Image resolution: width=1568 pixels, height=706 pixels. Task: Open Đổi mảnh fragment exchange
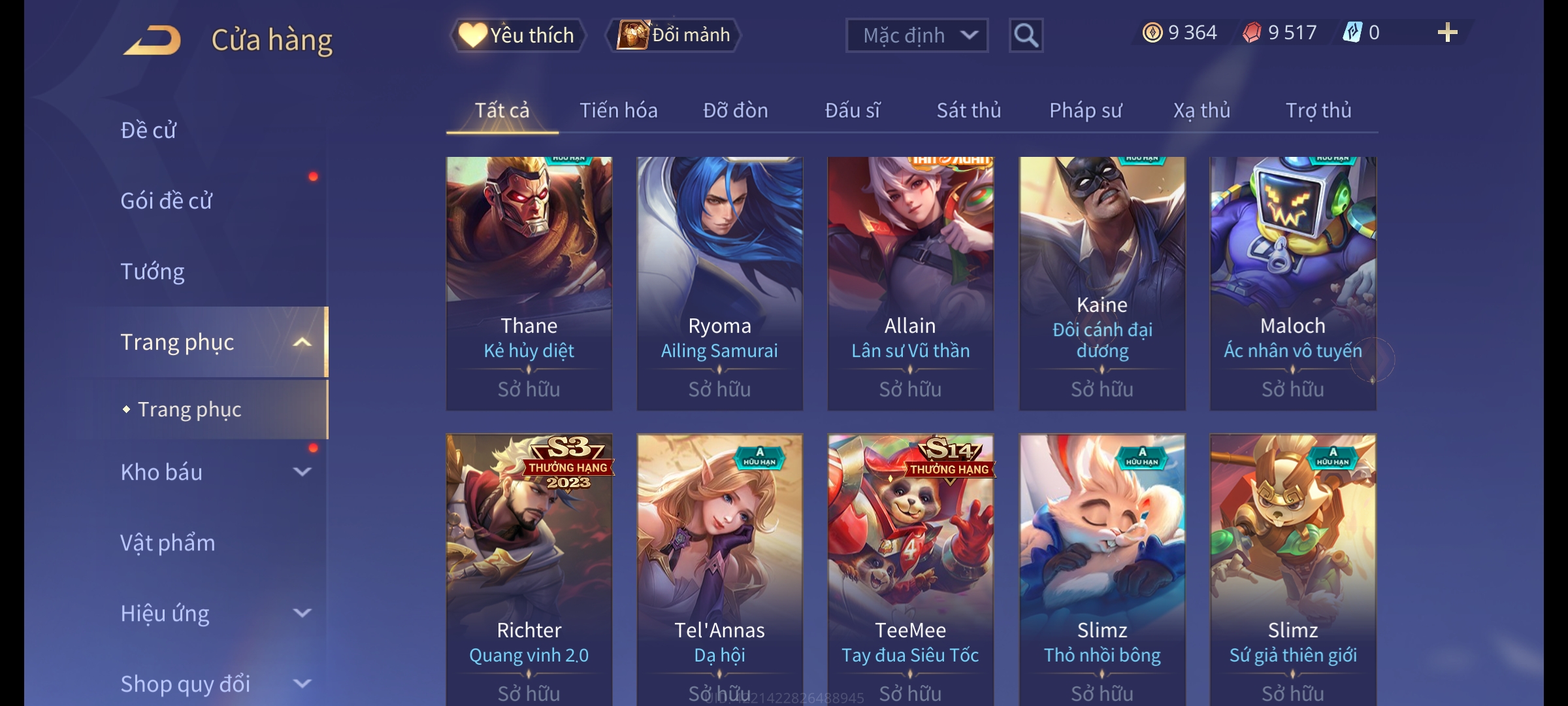click(x=674, y=35)
